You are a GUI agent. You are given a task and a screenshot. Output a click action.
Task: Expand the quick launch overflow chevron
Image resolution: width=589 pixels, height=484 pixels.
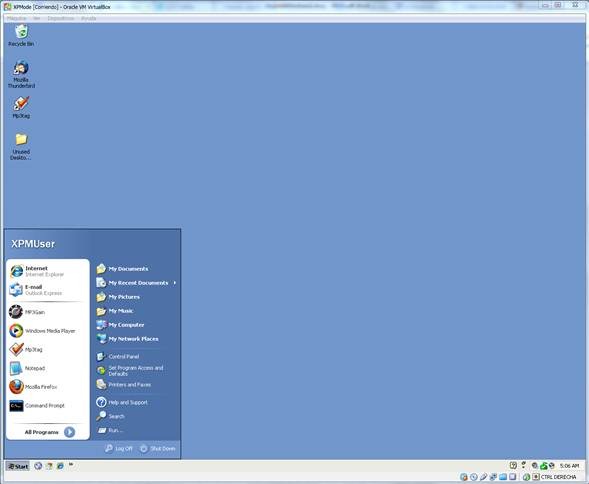(x=71, y=465)
